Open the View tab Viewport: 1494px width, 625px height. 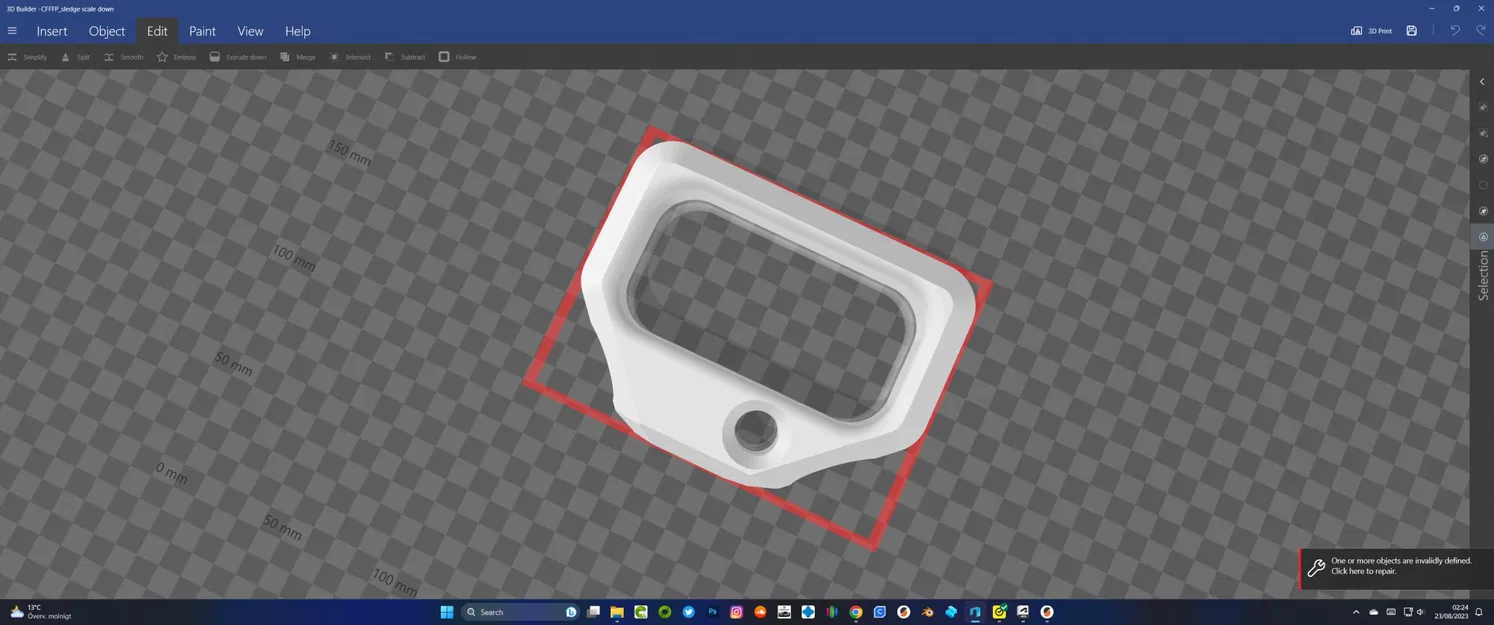250,31
